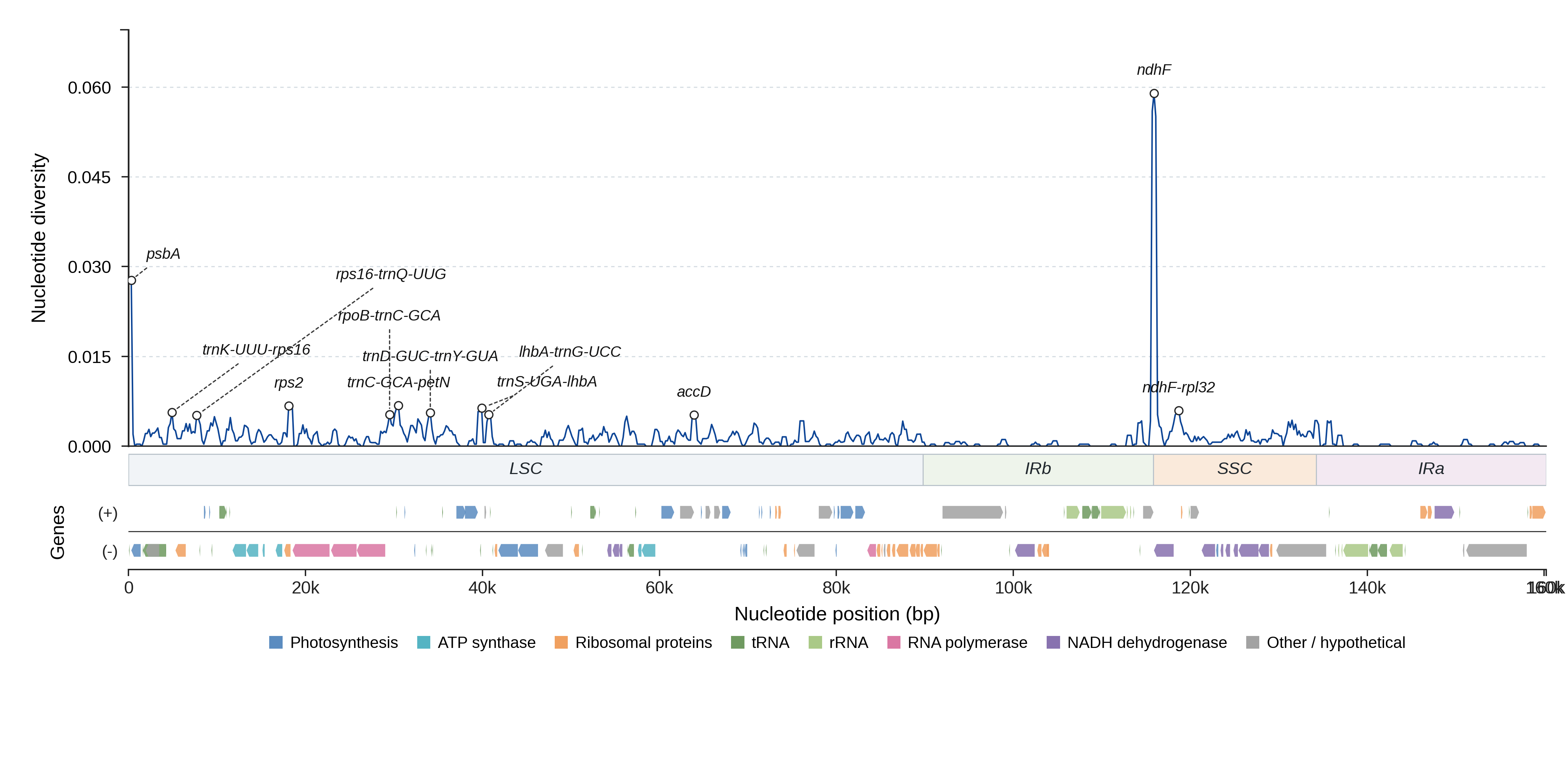Image resolution: width=1568 pixels, height=763 pixels.
Task: Click the 20k x-axis tick label
Action: pyautogui.click(x=305, y=588)
